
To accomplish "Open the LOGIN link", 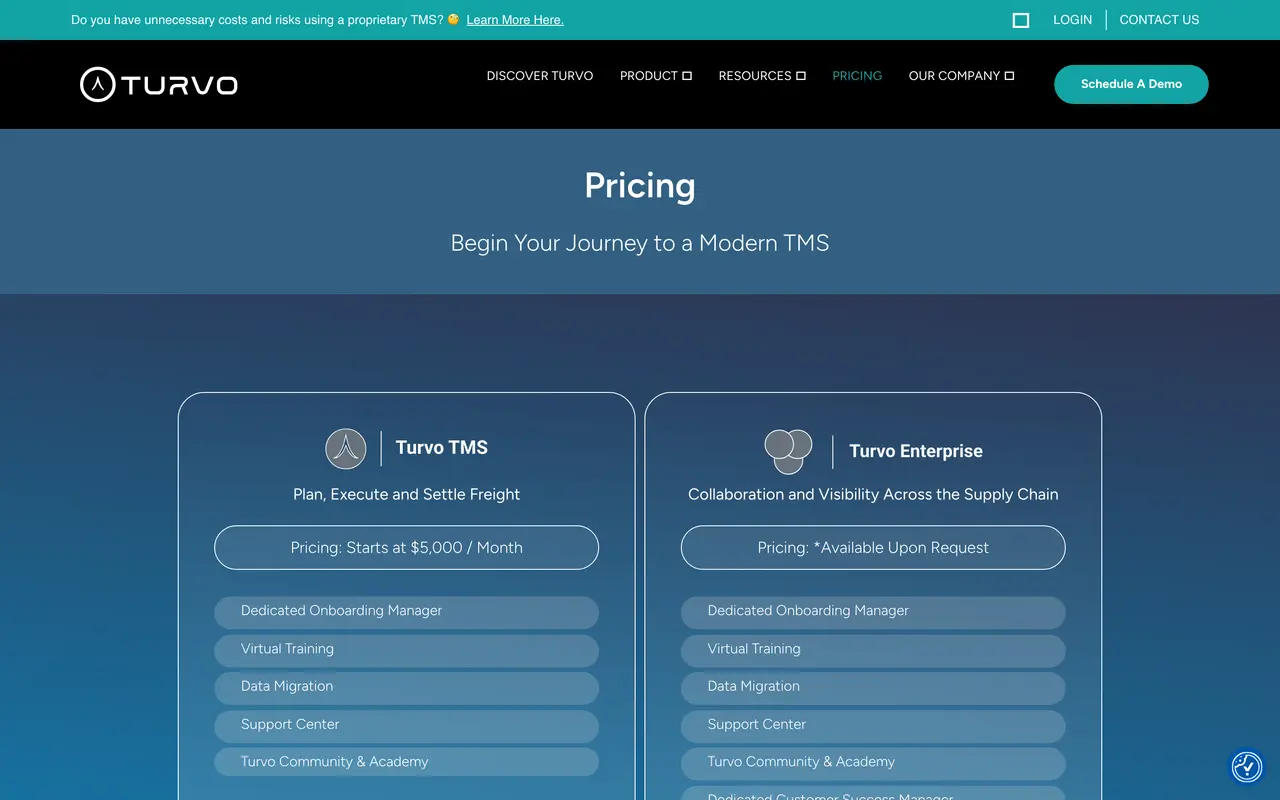I will tap(1072, 20).
